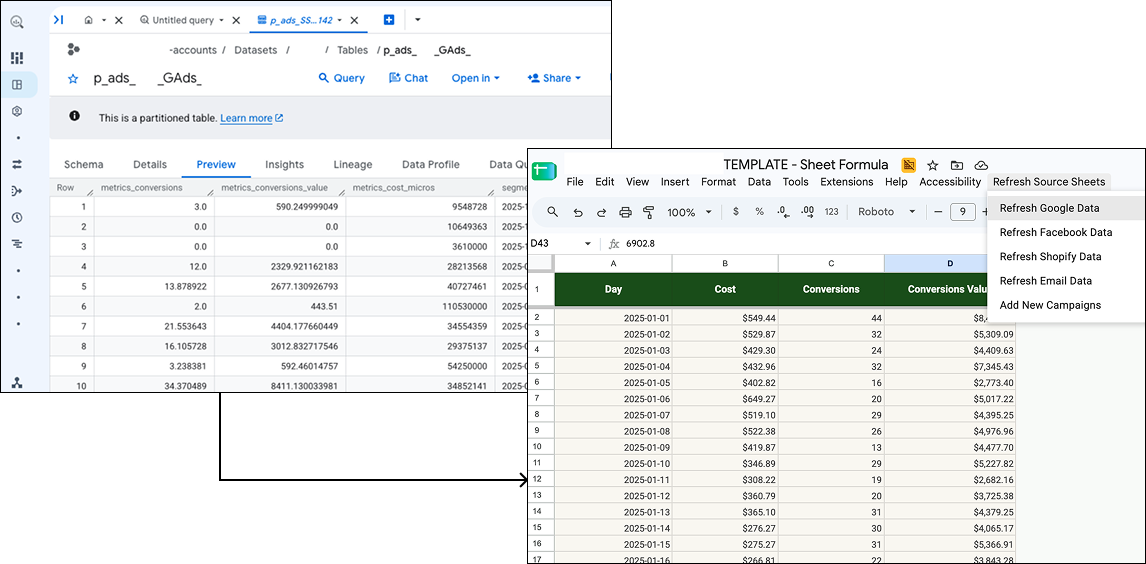This screenshot has width=1146, height=564.
Task: Close the p_ads_SS...142 tab
Action: (x=354, y=20)
